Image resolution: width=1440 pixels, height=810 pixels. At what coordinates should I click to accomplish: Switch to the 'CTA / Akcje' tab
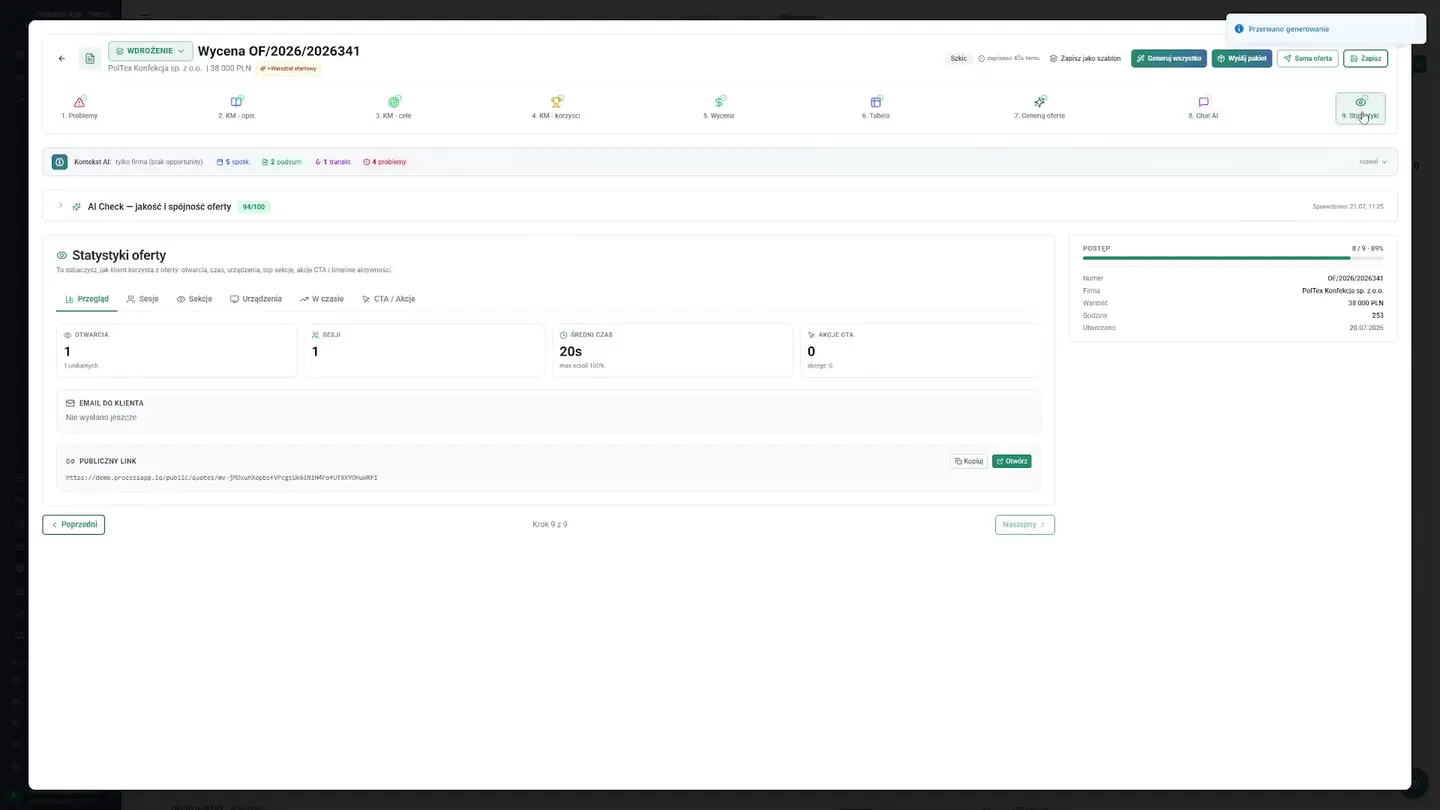pos(388,299)
